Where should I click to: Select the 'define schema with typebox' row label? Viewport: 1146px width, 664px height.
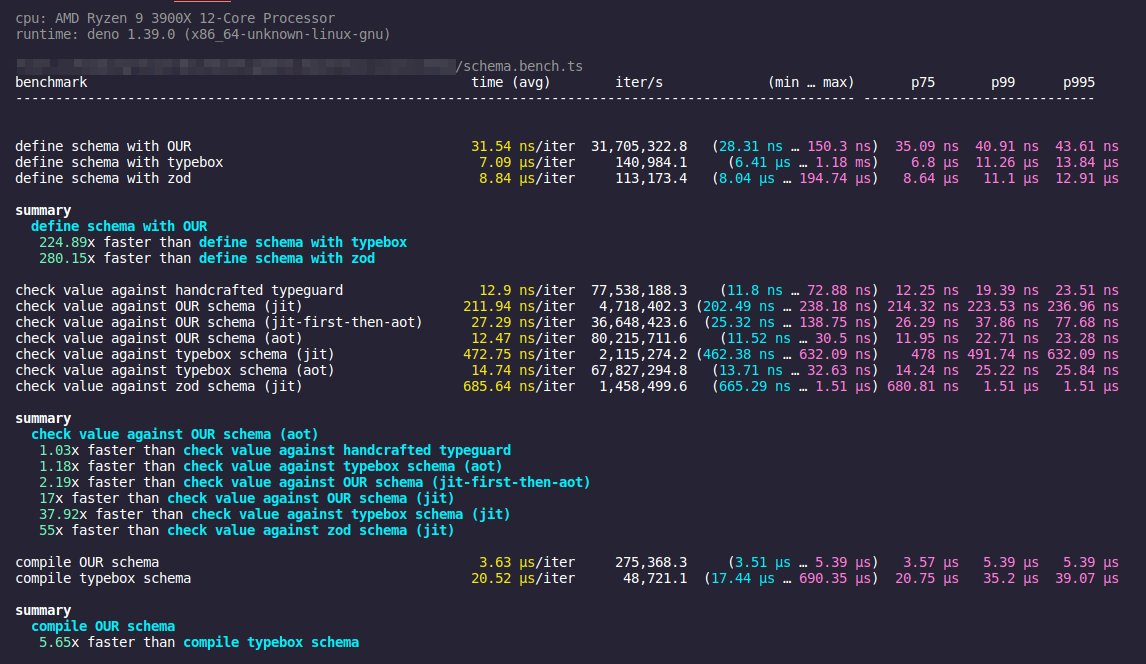coord(119,162)
